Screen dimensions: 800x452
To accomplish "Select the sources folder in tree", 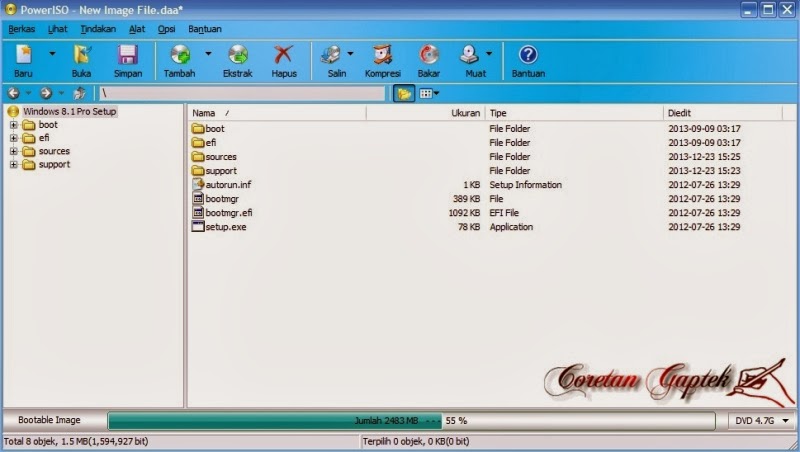I will pyautogui.click(x=54, y=151).
